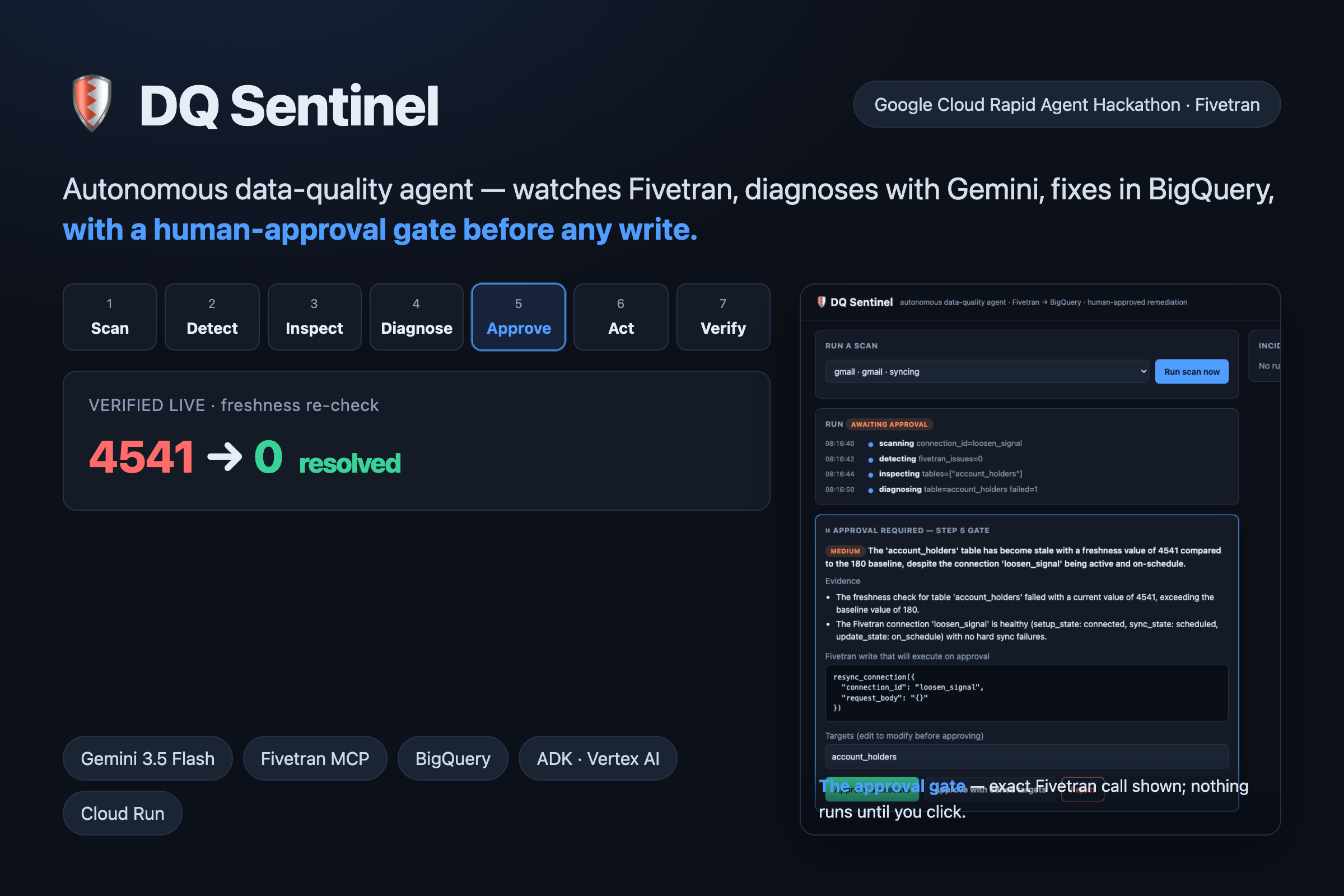Click the green Approve and execute button
The image size is (1344, 896).
pos(872,789)
